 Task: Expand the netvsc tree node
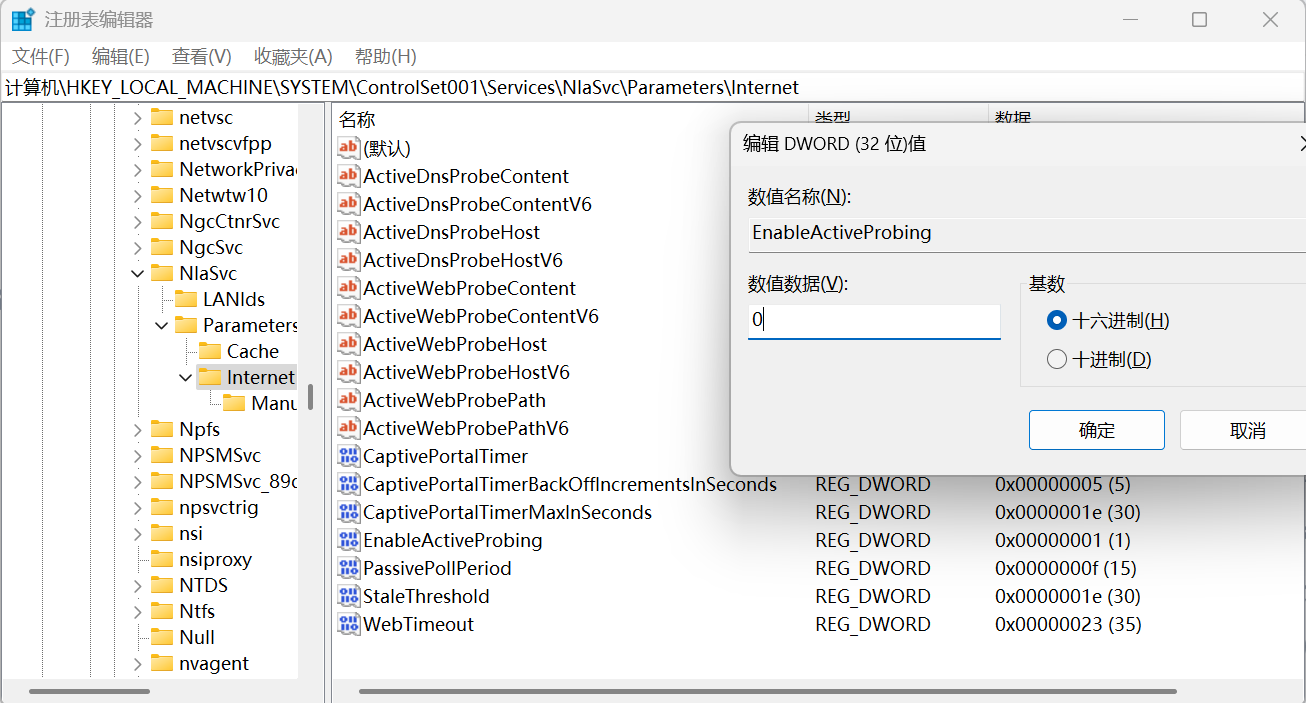tap(138, 117)
